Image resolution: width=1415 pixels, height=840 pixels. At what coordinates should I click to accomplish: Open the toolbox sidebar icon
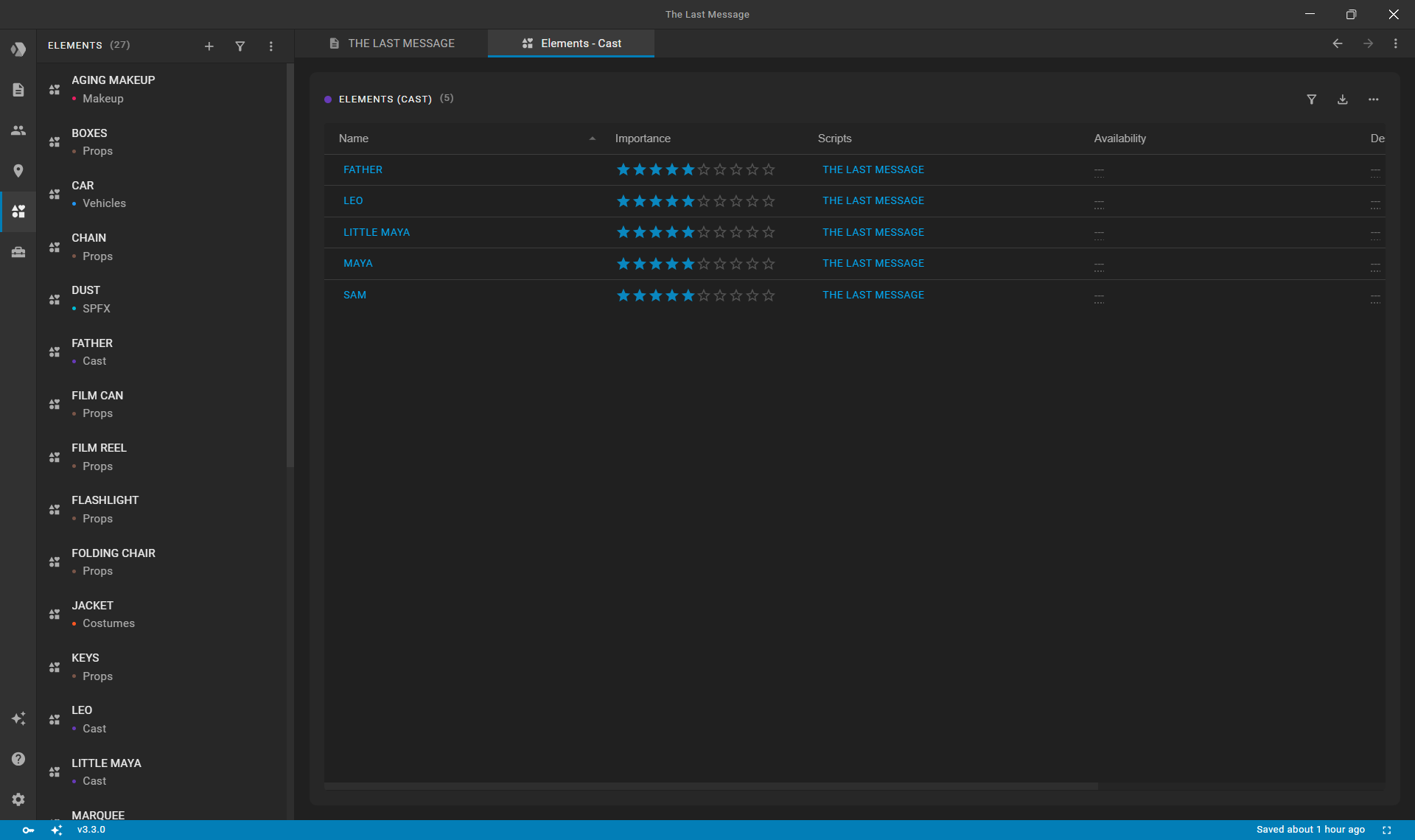coord(18,252)
